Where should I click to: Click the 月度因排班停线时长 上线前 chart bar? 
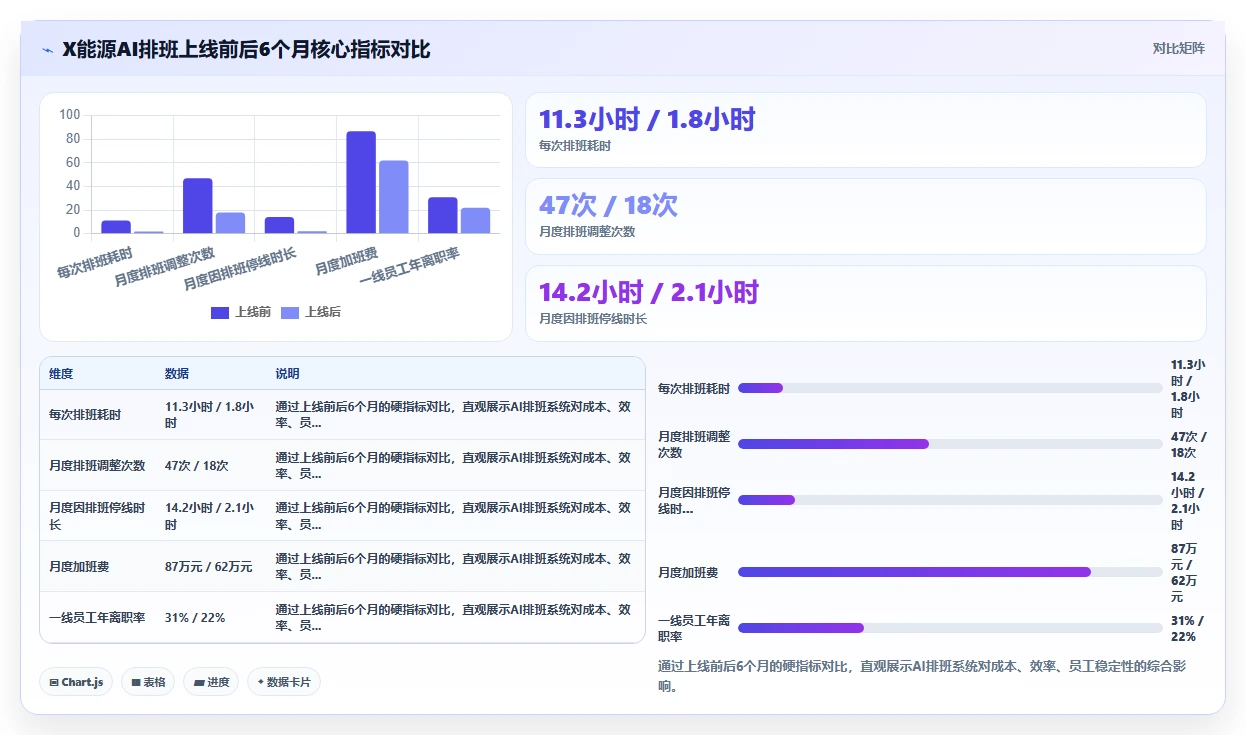(x=279, y=225)
